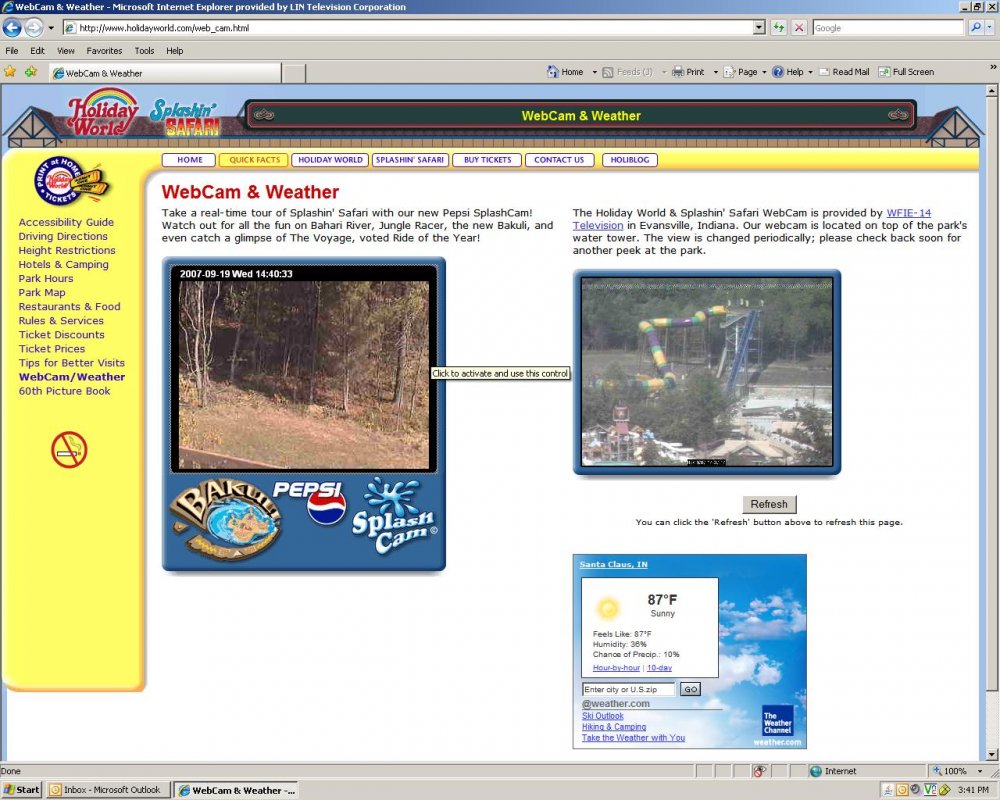Viewport: 1000px width, 800px height.
Task: Expand the address bar URL dropdown
Action: [x=759, y=28]
